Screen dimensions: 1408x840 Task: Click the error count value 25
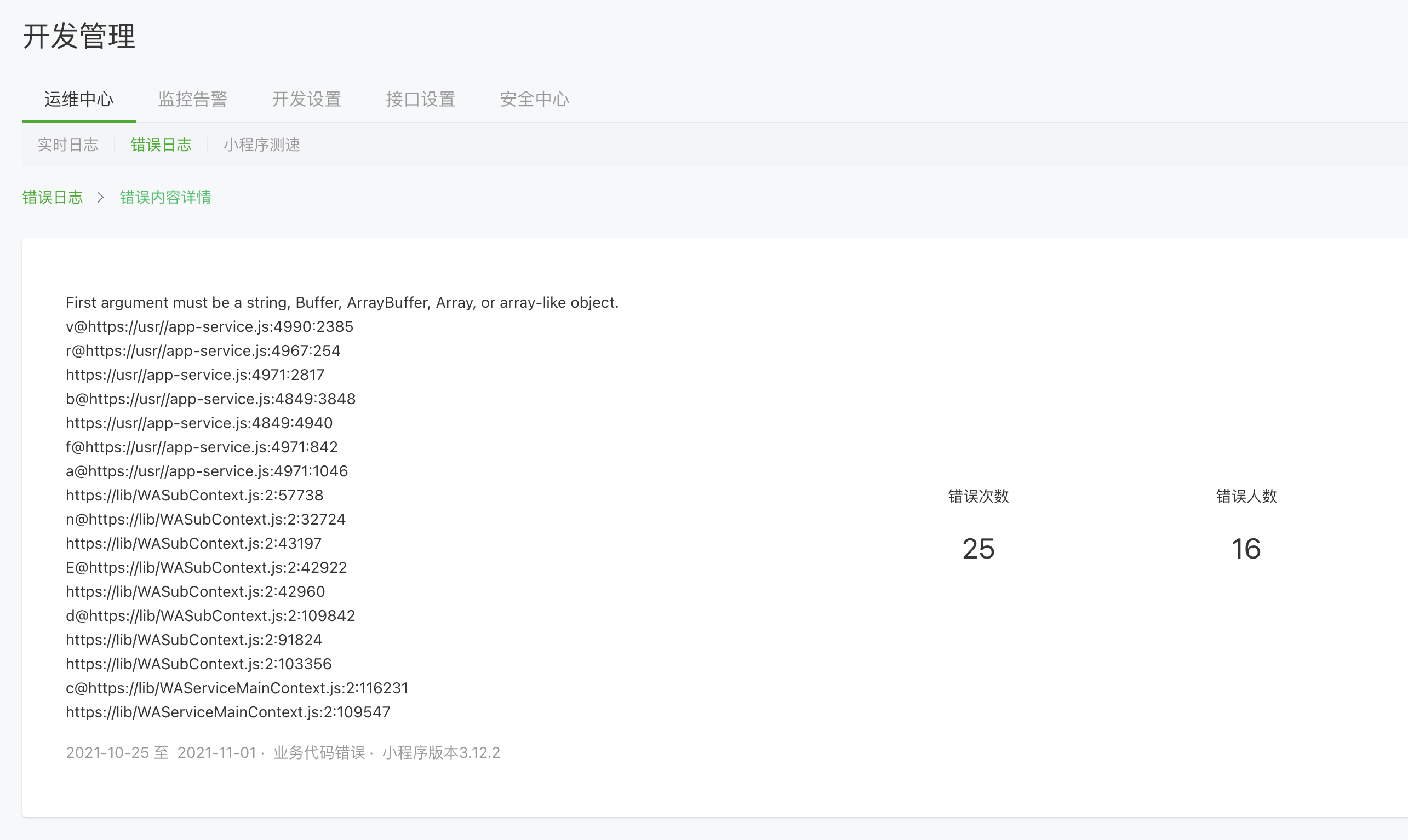pos(978,549)
